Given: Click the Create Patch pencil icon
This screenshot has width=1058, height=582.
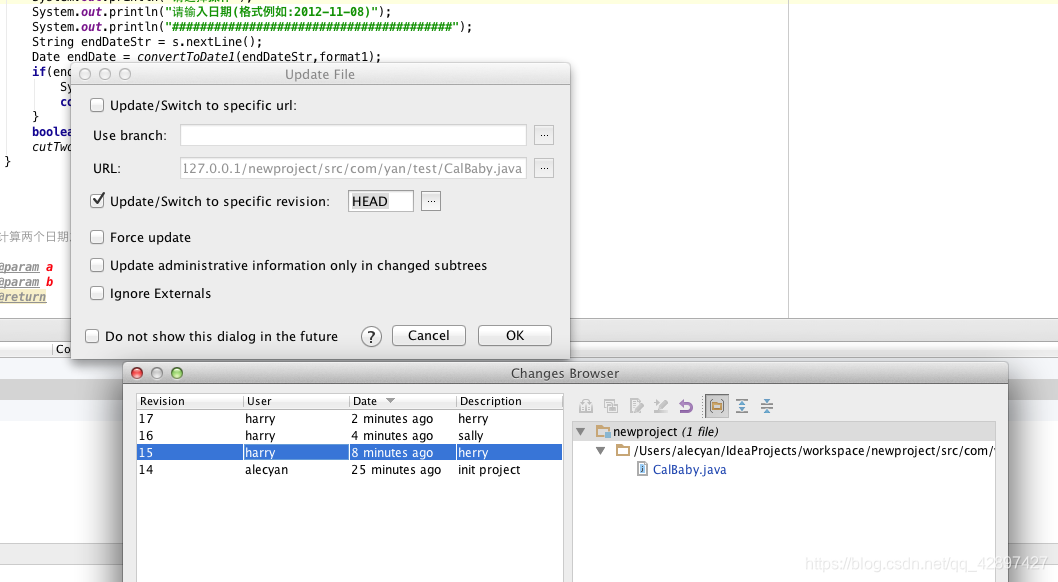Looking at the screenshot, I should pos(661,406).
